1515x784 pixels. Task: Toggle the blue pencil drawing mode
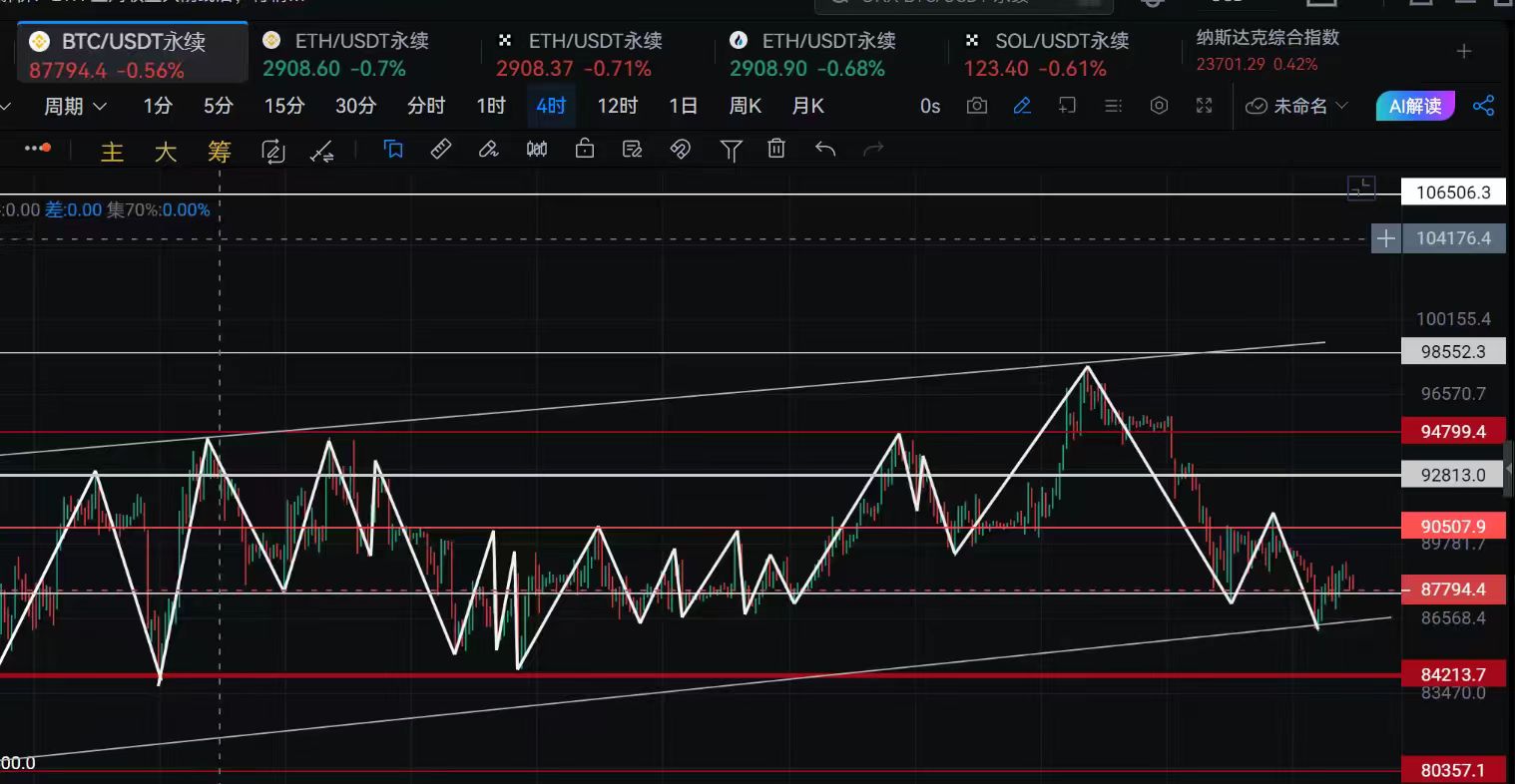[1022, 106]
